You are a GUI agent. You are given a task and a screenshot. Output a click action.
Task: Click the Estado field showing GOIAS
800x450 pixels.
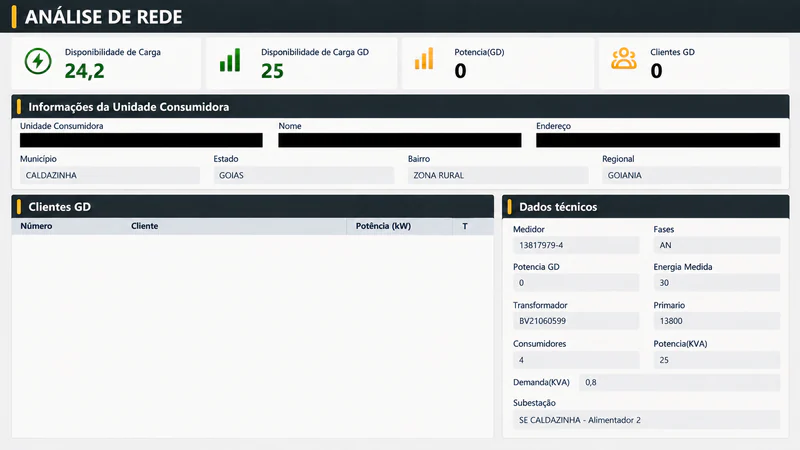304,176
